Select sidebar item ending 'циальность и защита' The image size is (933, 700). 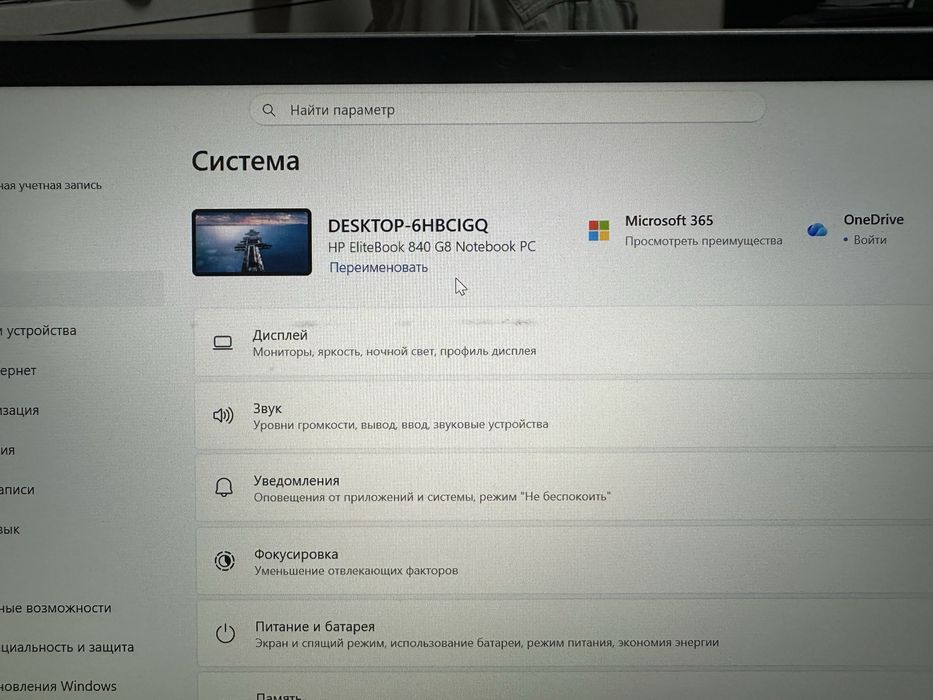67,647
